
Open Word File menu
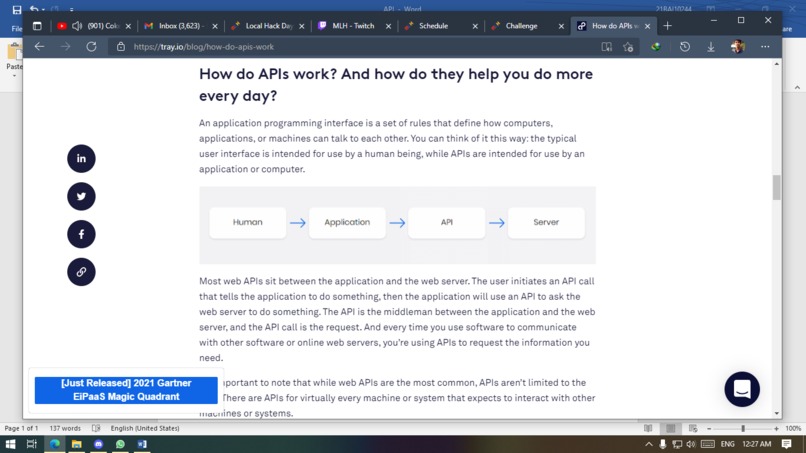pyautogui.click(x=17, y=29)
